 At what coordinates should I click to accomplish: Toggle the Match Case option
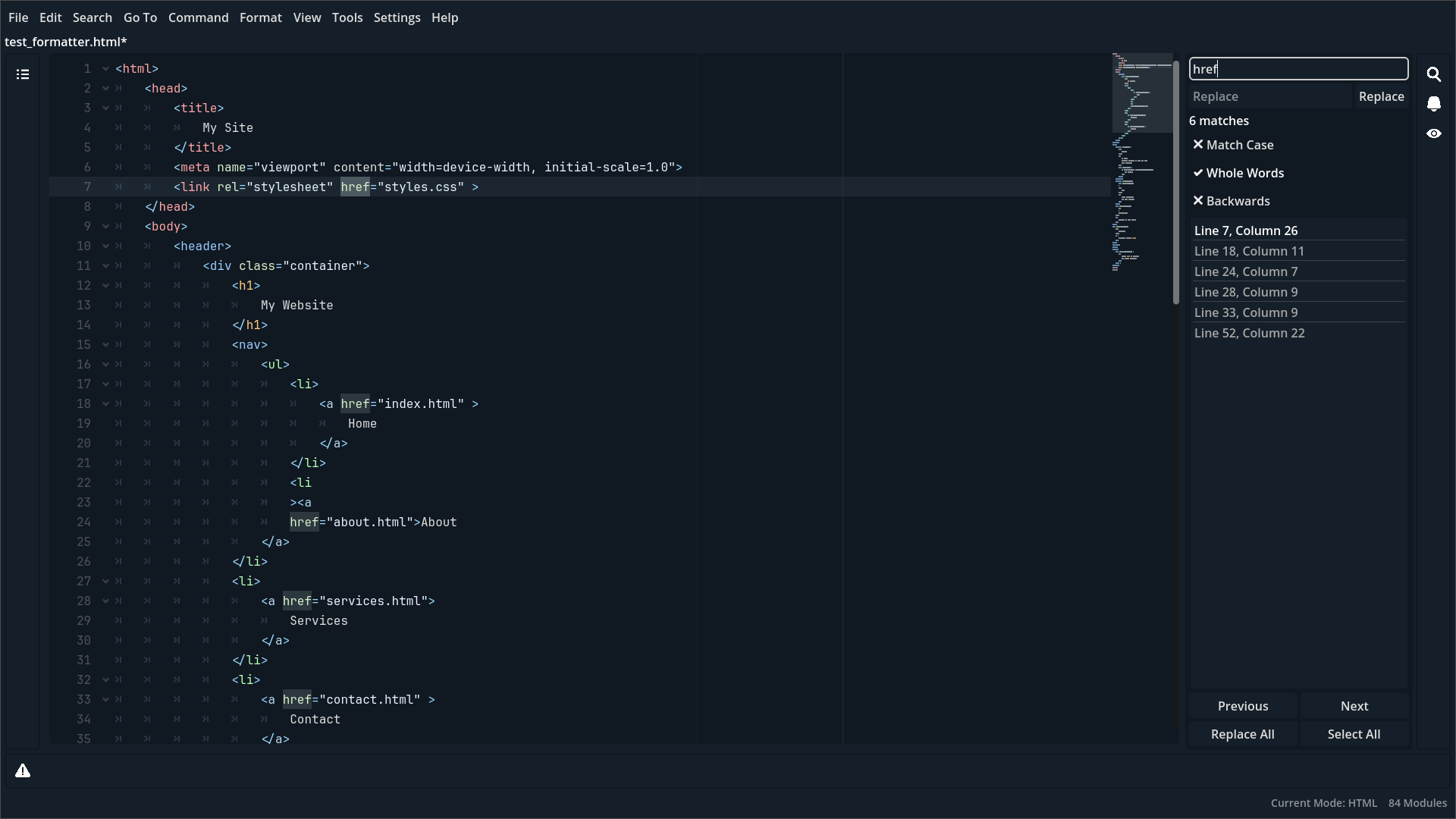[x=1233, y=145]
